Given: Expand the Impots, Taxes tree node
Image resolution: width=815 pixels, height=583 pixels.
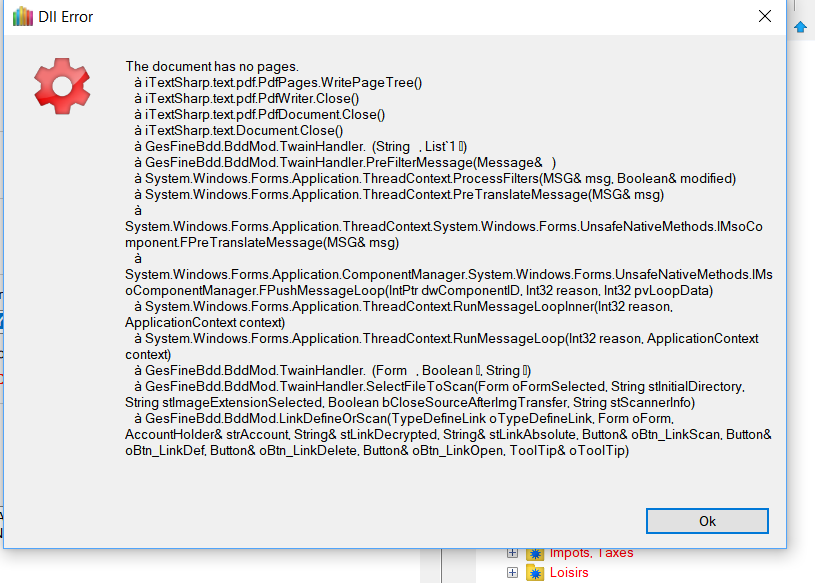Looking at the screenshot, I should pyautogui.click(x=513, y=553).
